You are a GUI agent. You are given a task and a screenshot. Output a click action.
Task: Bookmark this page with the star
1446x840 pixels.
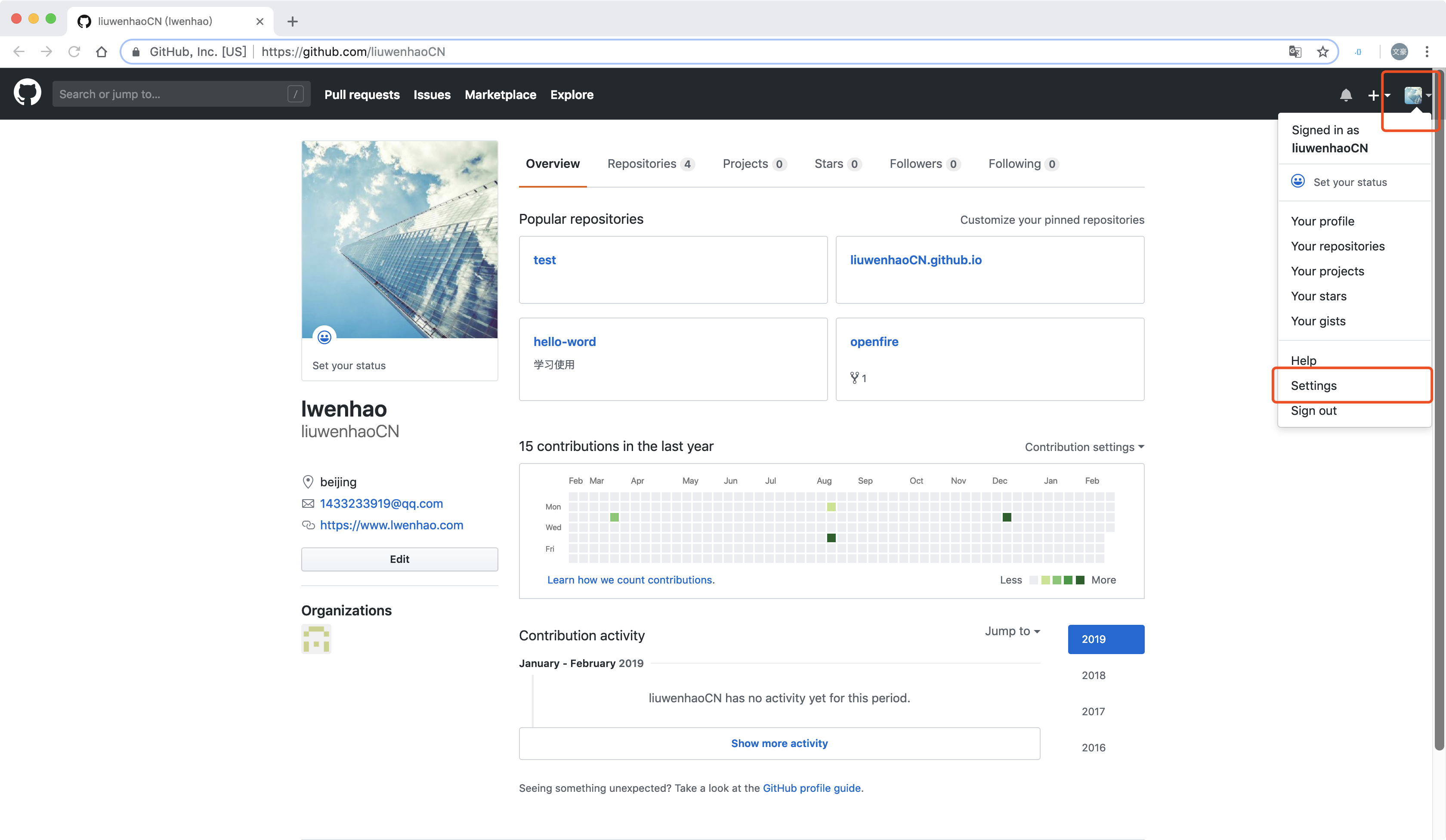pyautogui.click(x=1322, y=52)
